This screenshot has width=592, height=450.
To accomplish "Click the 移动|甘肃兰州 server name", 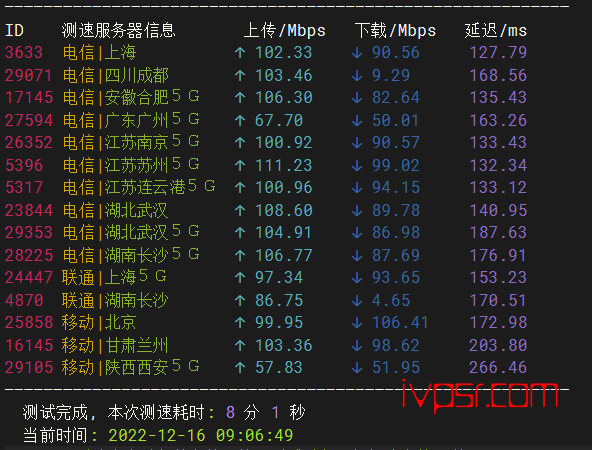I will (115, 345).
